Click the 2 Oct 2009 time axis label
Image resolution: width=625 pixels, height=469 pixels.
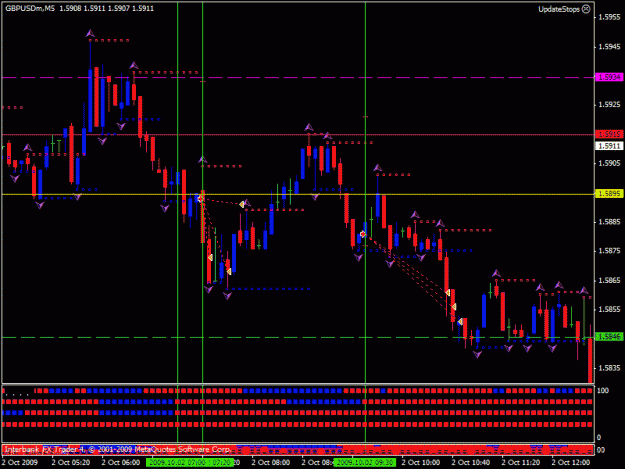click(x=20, y=463)
